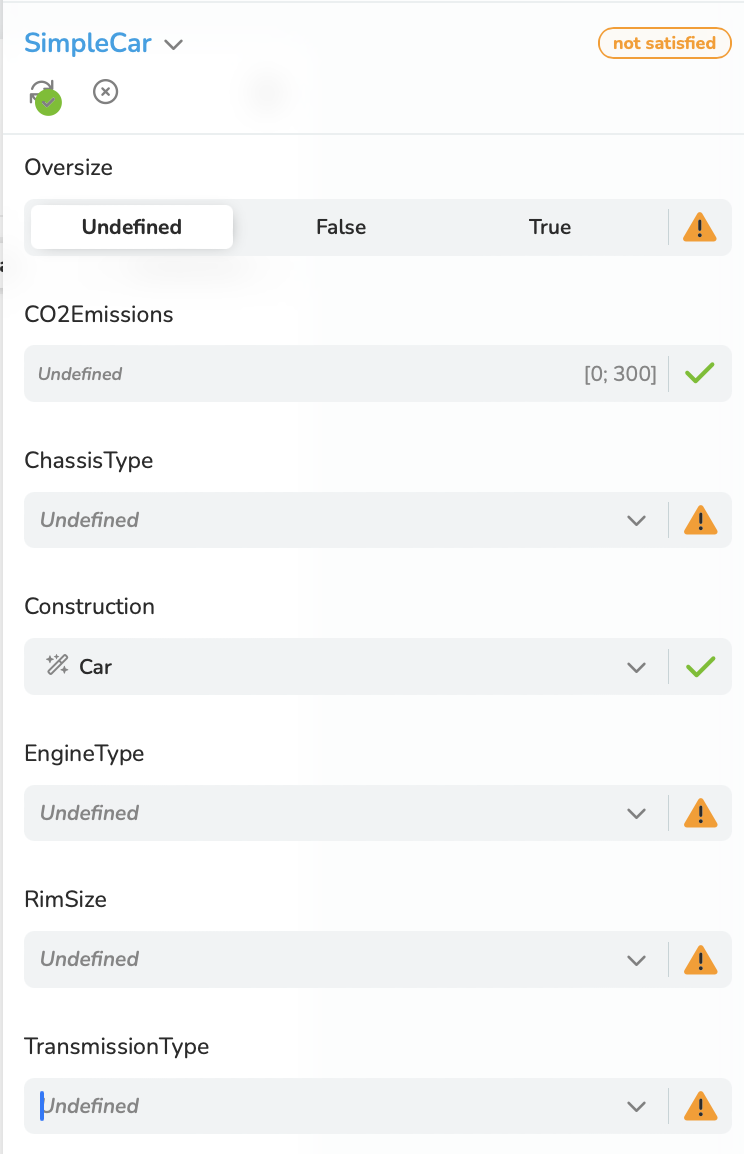Click the Oversize warning triangle icon
Viewport: 744px width, 1154px height.
[699, 227]
